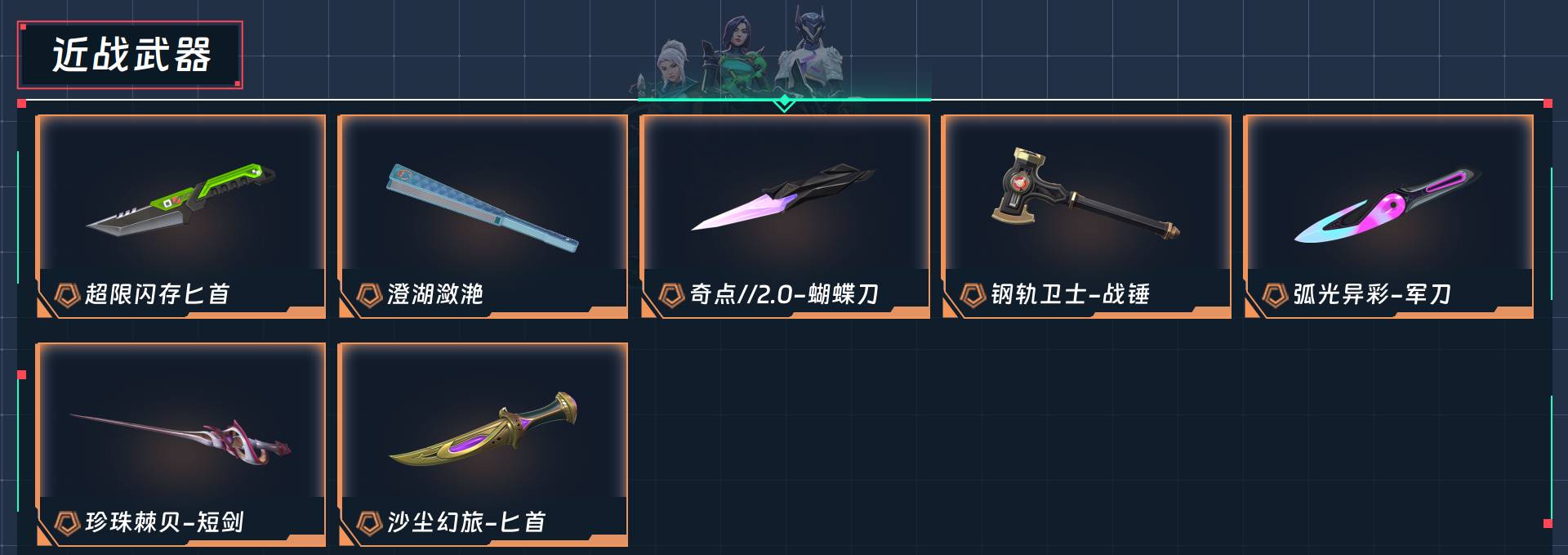Viewport: 1568px width, 555px height.
Task: Select the 珍珠棘贝-短剑 sword image
Action: (x=180, y=436)
